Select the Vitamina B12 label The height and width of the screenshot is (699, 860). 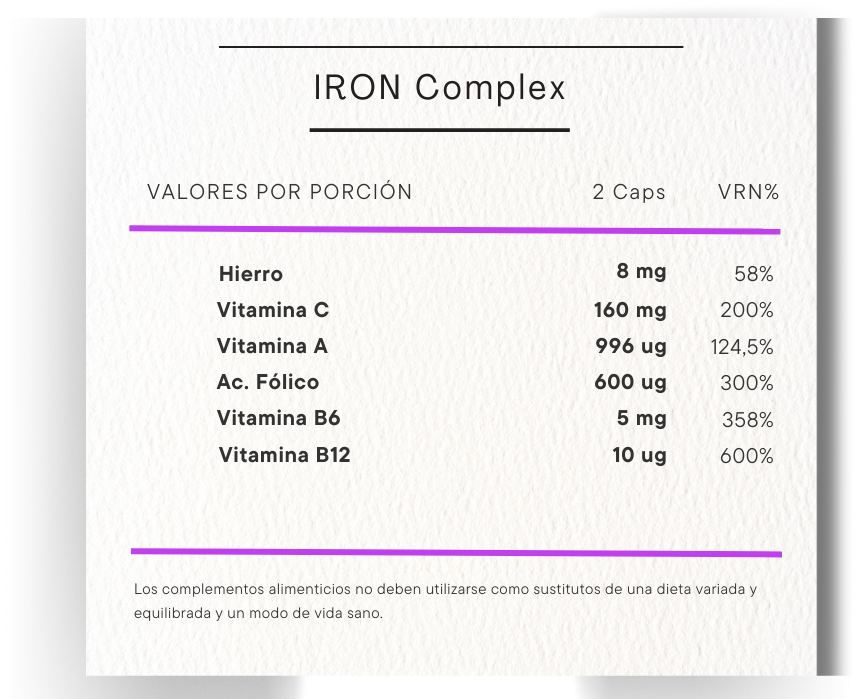284,455
